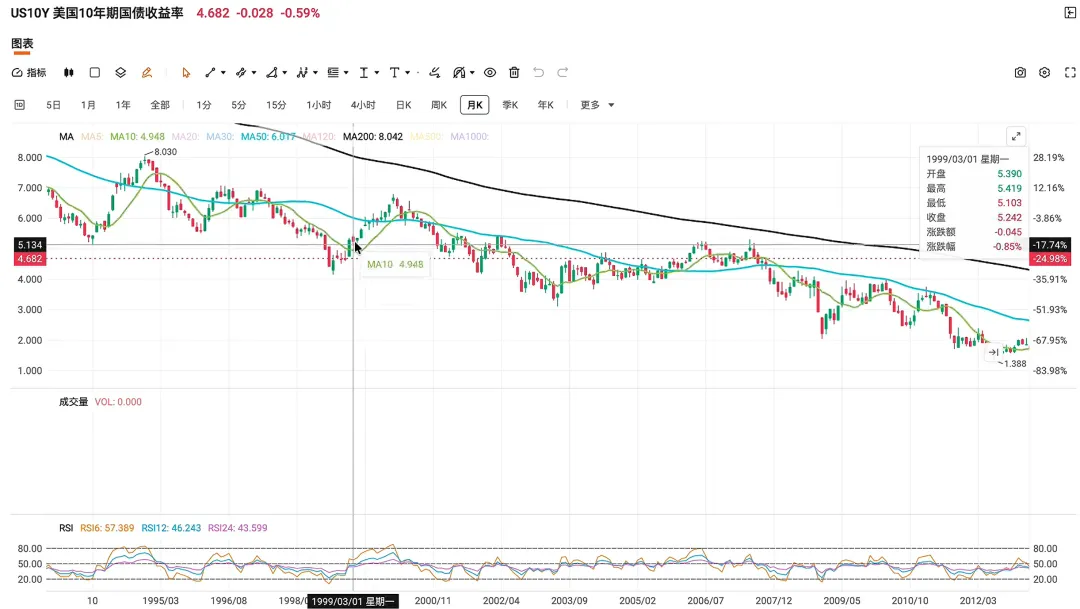
Task: Click the fullscreen corners icon
Action: 1070,72
